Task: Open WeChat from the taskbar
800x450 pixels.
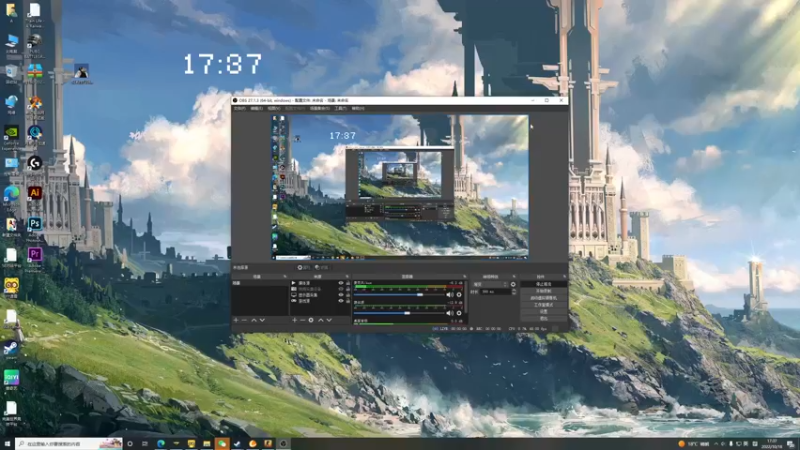Action: point(222,444)
